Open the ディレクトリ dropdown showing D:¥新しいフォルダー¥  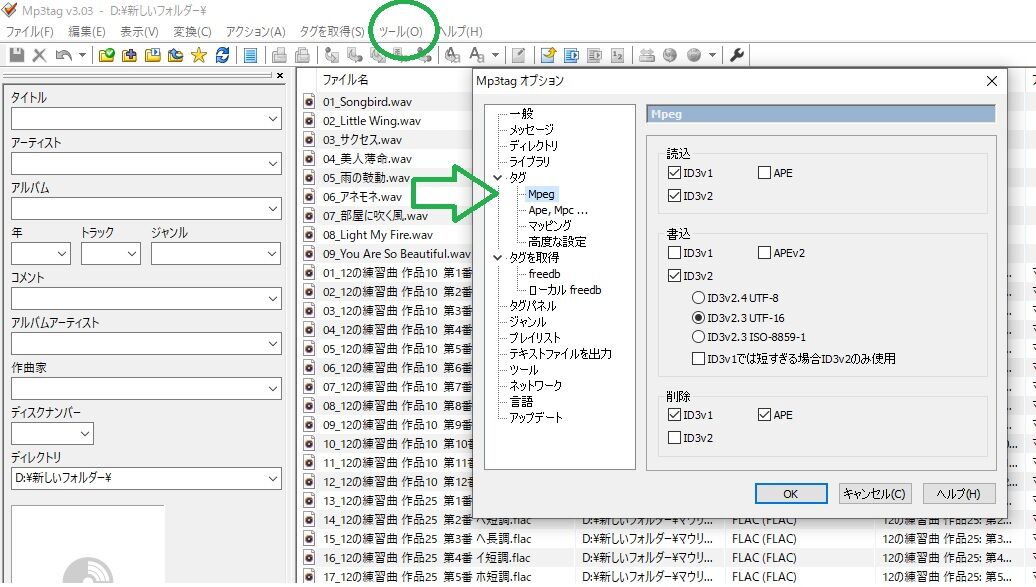point(273,479)
